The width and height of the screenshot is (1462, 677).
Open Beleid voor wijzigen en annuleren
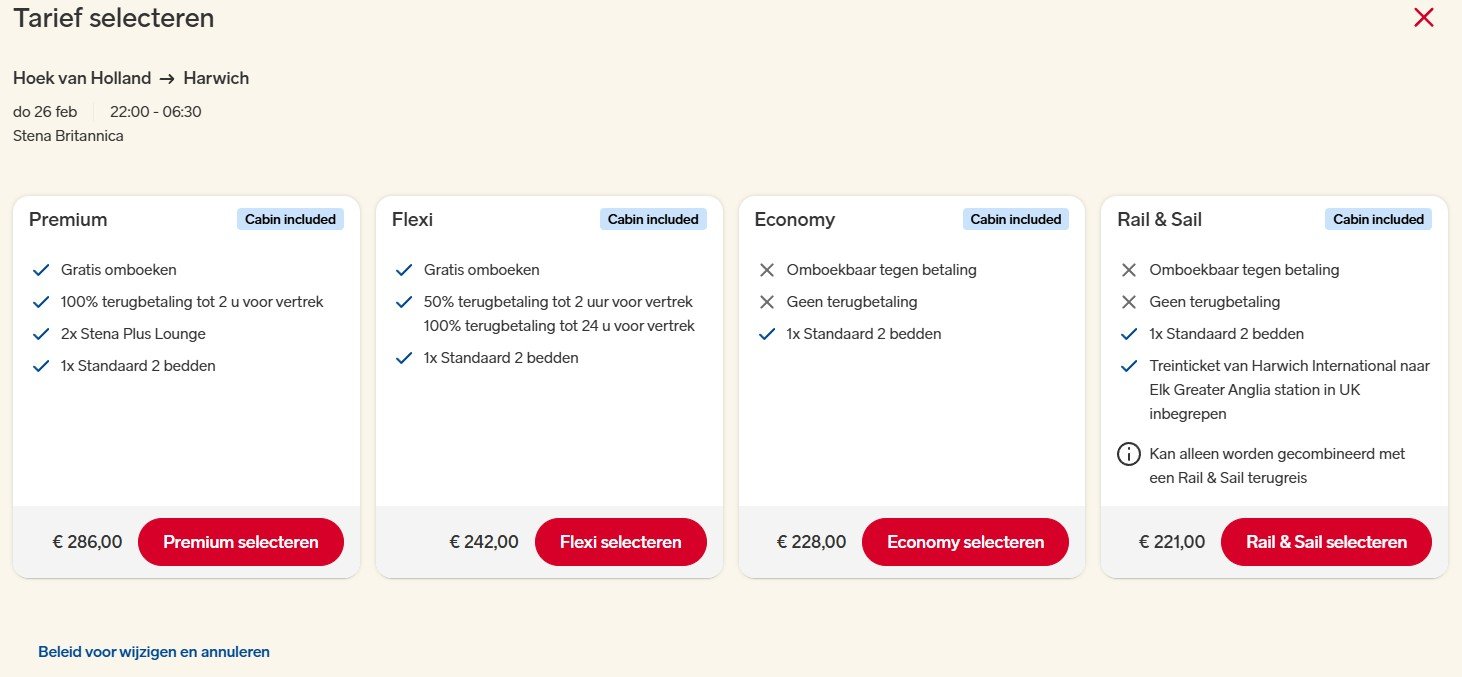[x=153, y=651]
